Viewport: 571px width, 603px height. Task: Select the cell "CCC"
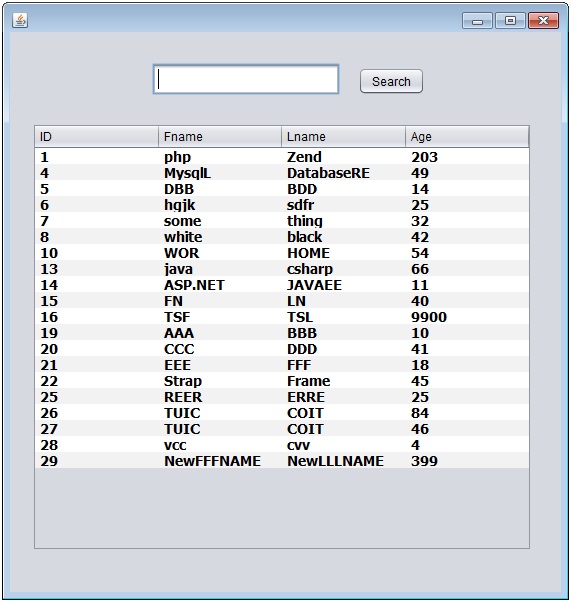[220, 349]
